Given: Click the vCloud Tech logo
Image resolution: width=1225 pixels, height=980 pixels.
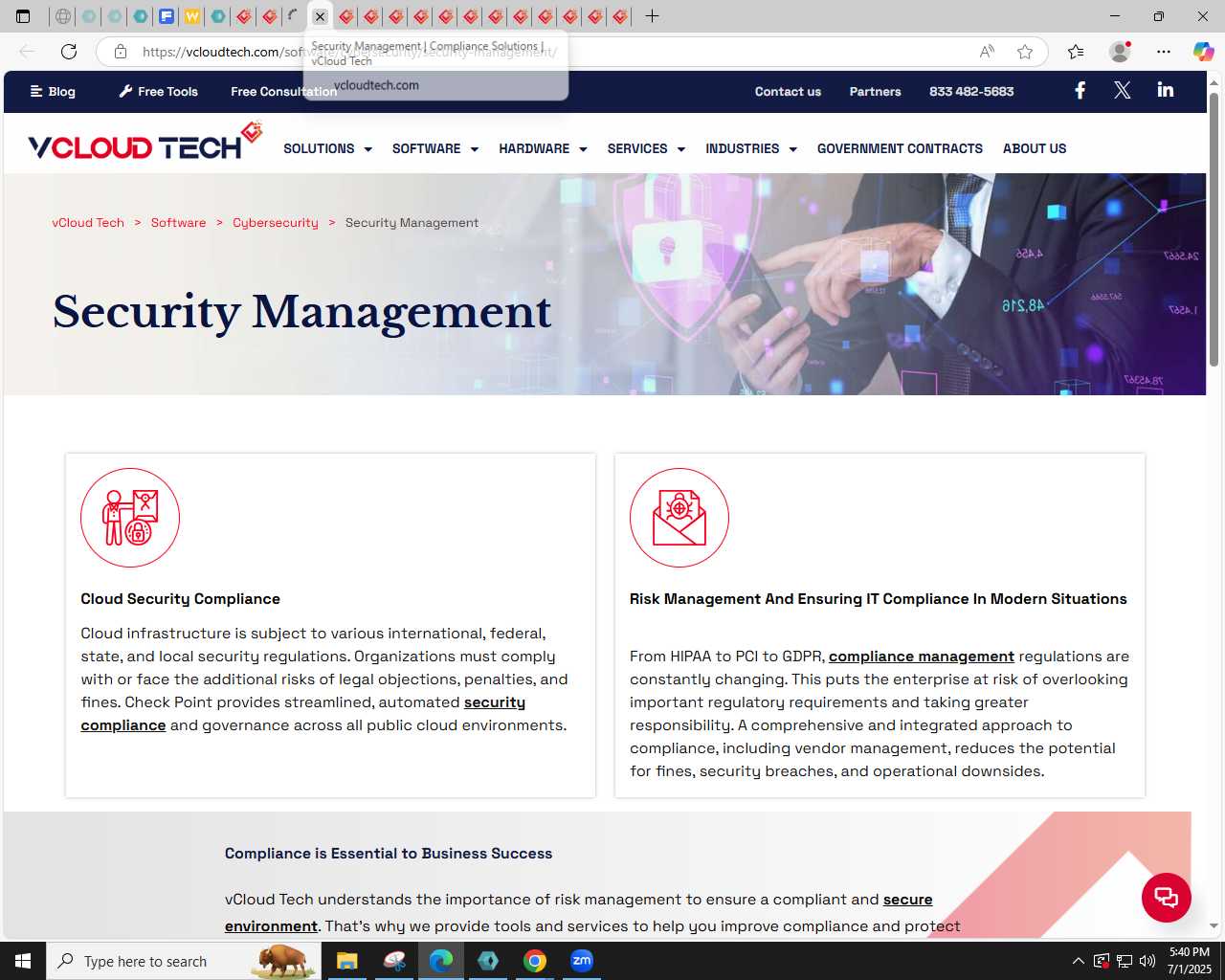Looking at the screenshot, I should (145, 142).
